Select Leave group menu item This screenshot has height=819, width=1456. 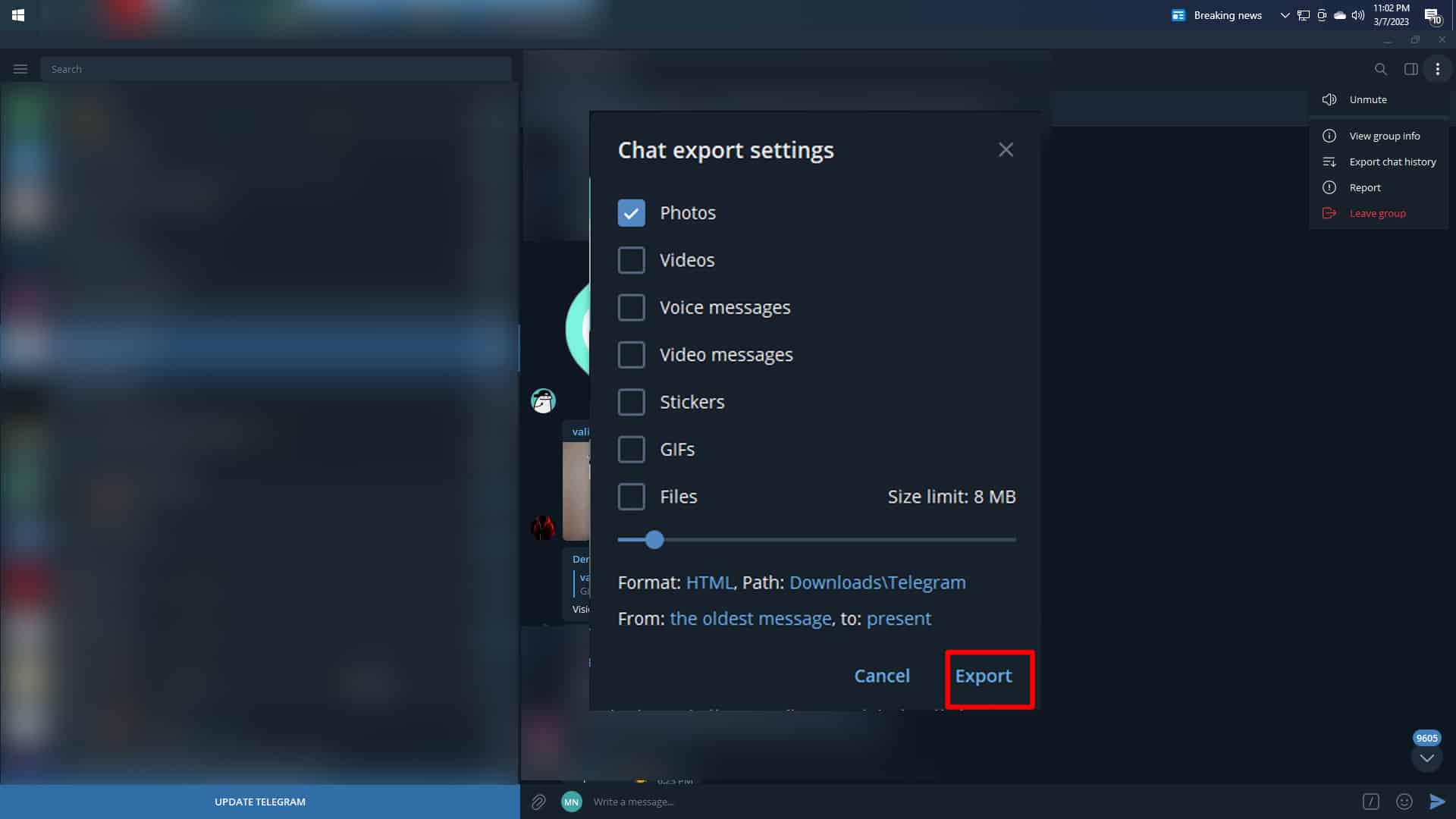click(1377, 213)
